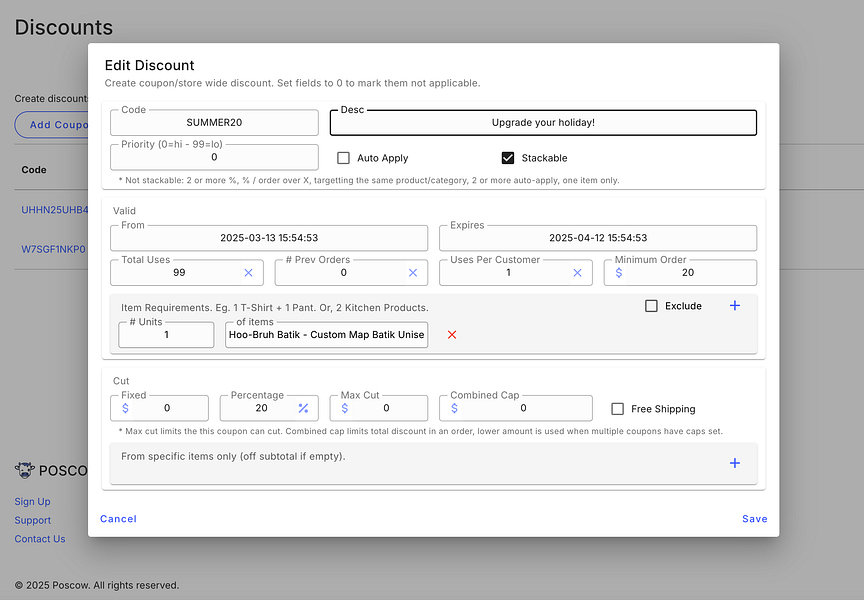This screenshot has width=864, height=600.
Task: Remove the Hoo-Bruh Batik item requirement
Action: coord(452,335)
